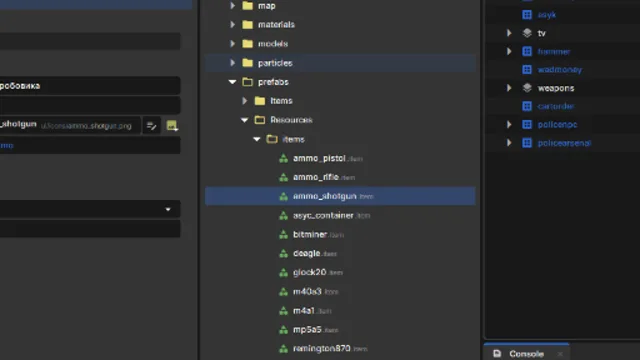The height and width of the screenshot is (360, 640).
Task: Click the Items folder icon
Action: [x=260, y=101]
